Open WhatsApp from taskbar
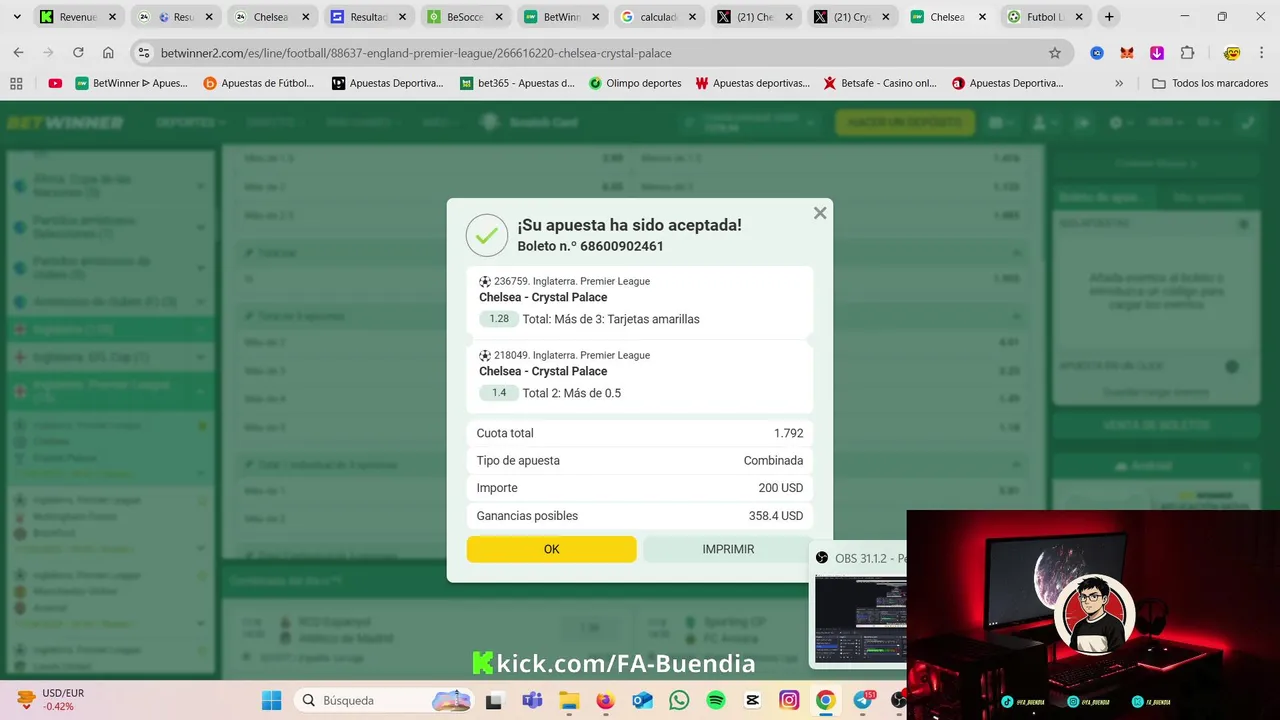Image resolution: width=1280 pixels, height=720 pixels. [679, 700]
